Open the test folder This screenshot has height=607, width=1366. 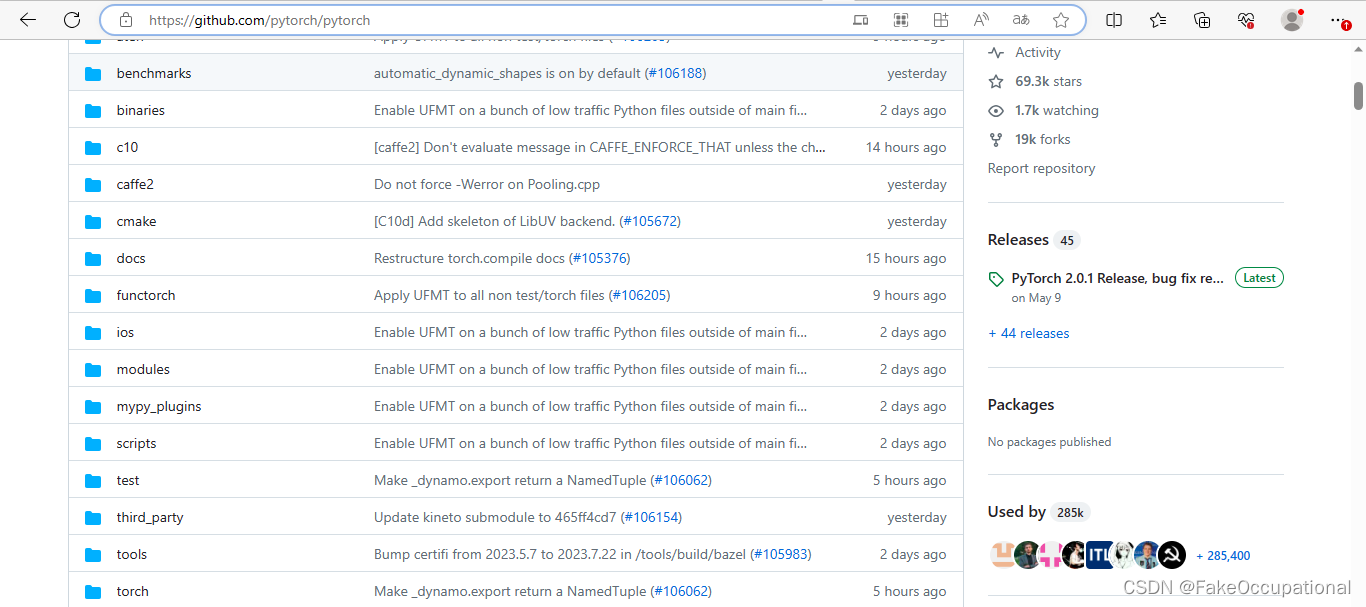(128, 480)
